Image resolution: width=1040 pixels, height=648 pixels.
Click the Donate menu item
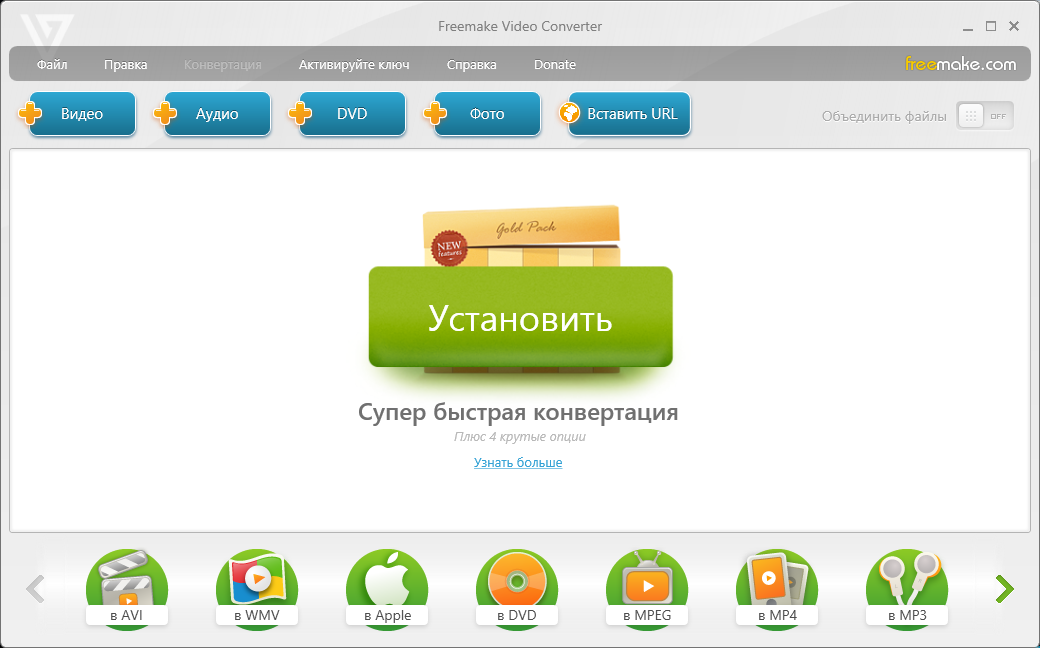pyautogui.click(x=554, y=64)
